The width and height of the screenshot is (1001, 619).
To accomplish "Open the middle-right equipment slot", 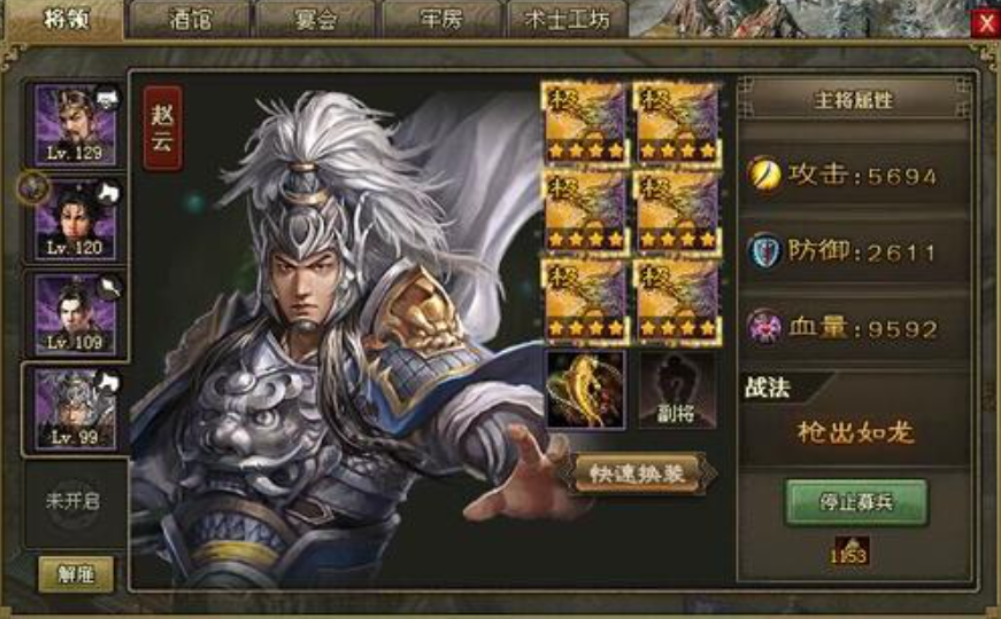I will [677, 213].
